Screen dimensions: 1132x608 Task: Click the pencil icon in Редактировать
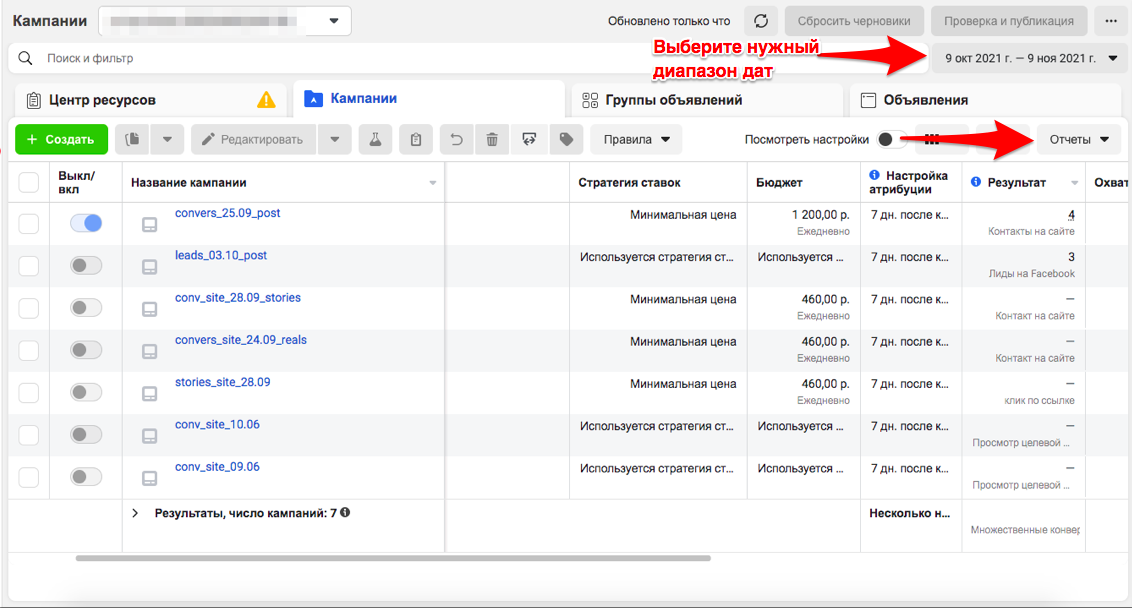208,139
